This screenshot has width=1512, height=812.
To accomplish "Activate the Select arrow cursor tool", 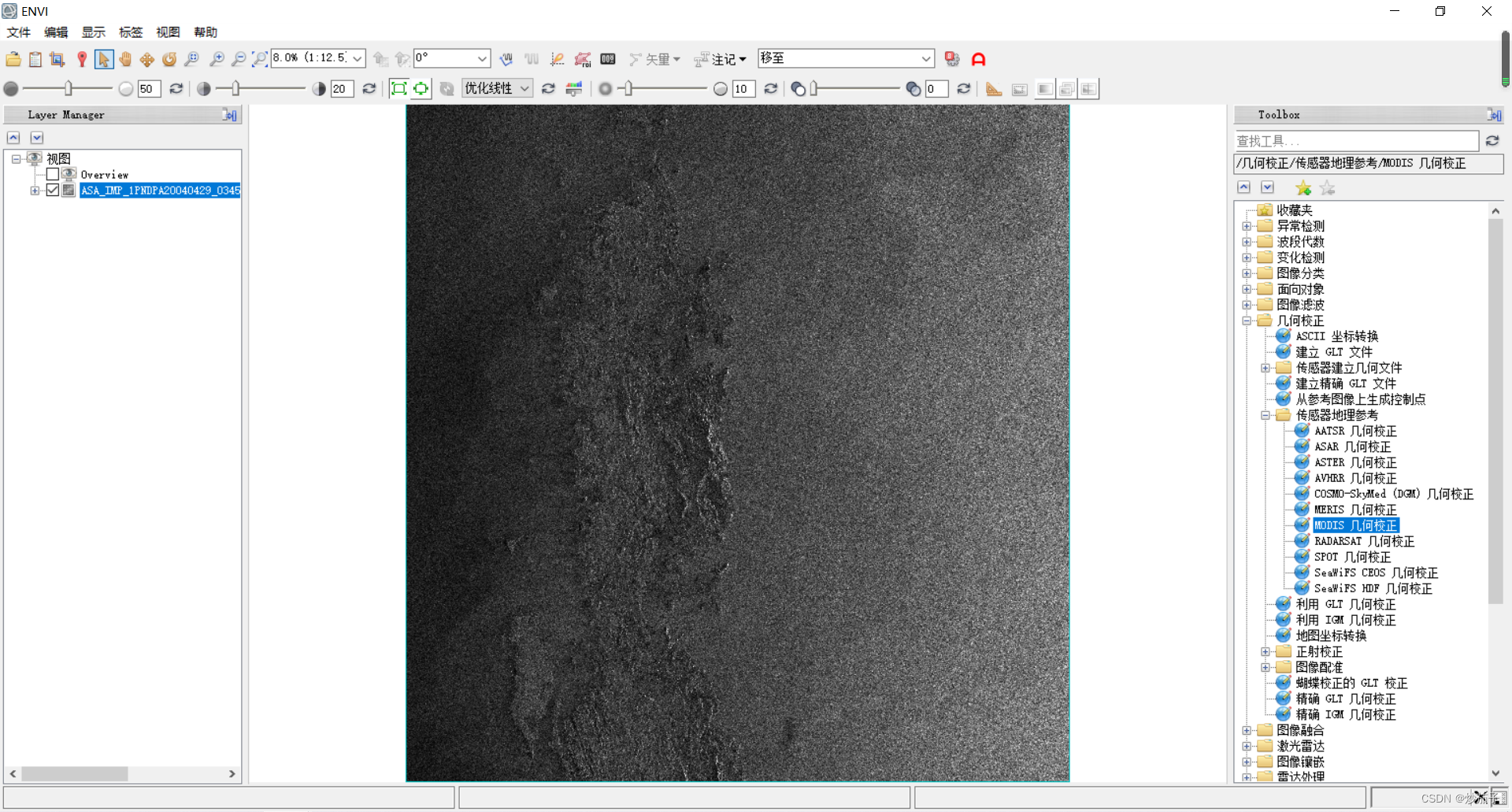I will click(x=103, y=59).
